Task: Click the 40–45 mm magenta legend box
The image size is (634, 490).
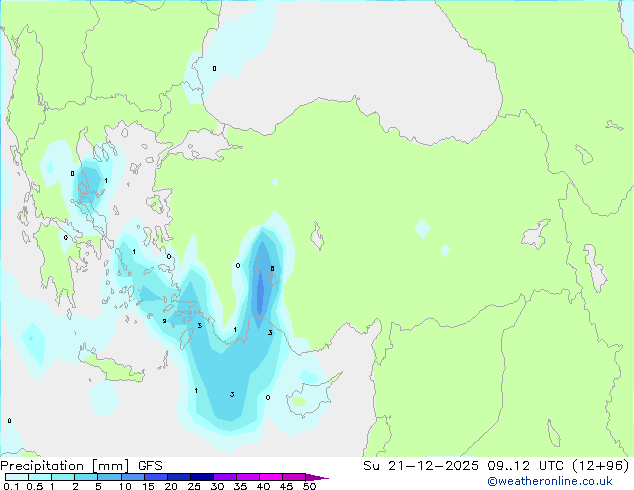Action: tap(271, 477)
